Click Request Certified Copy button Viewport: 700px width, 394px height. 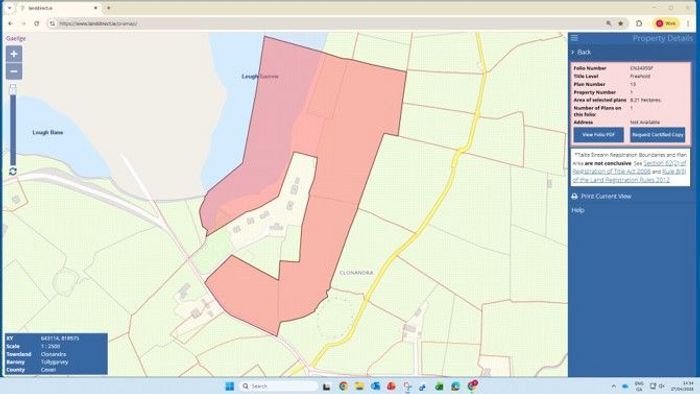pyautogui.click(x=658, y=135)
